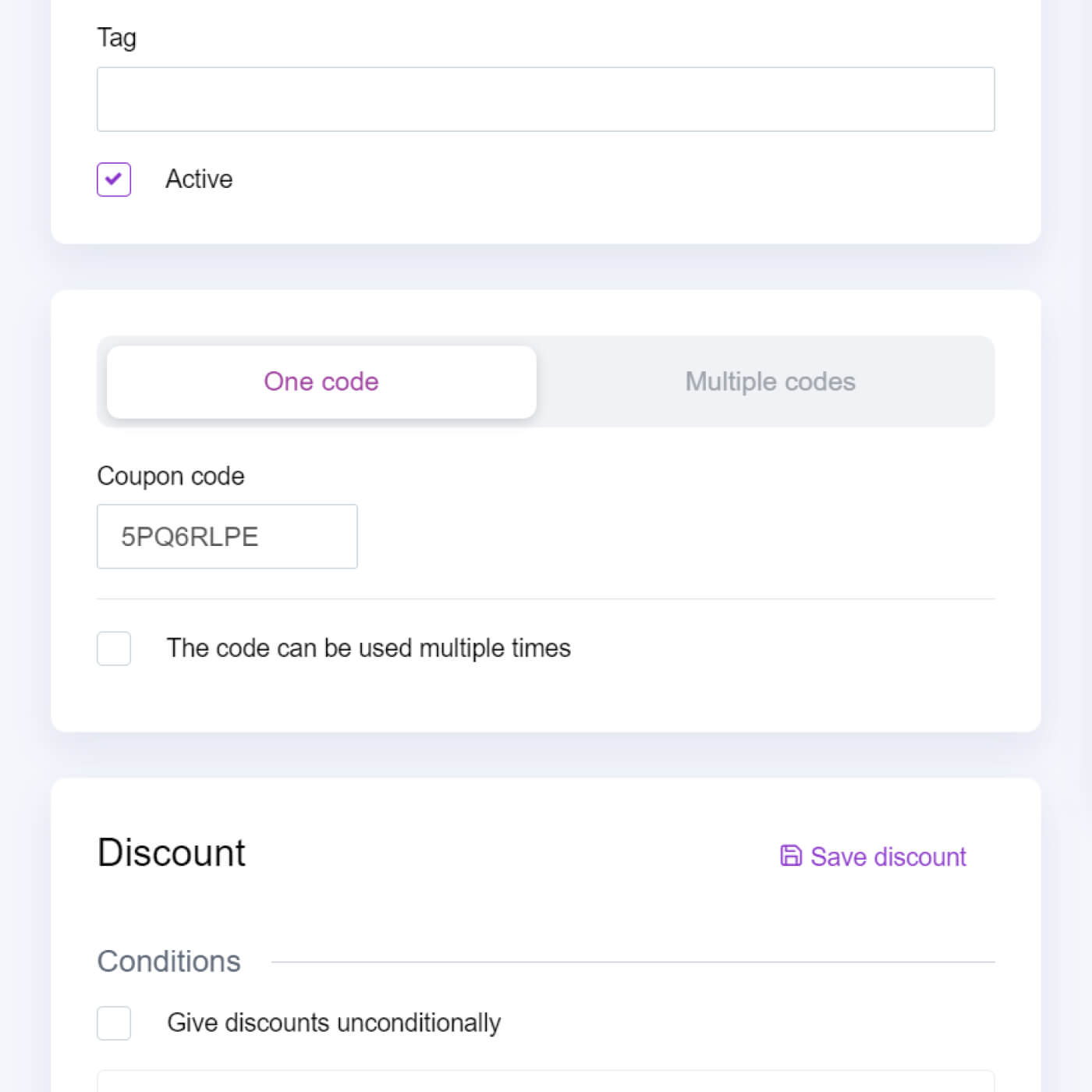Click the floppy disk save icon
Image resolution: width=1092 pixels, height=1092 pixels.
790,856
